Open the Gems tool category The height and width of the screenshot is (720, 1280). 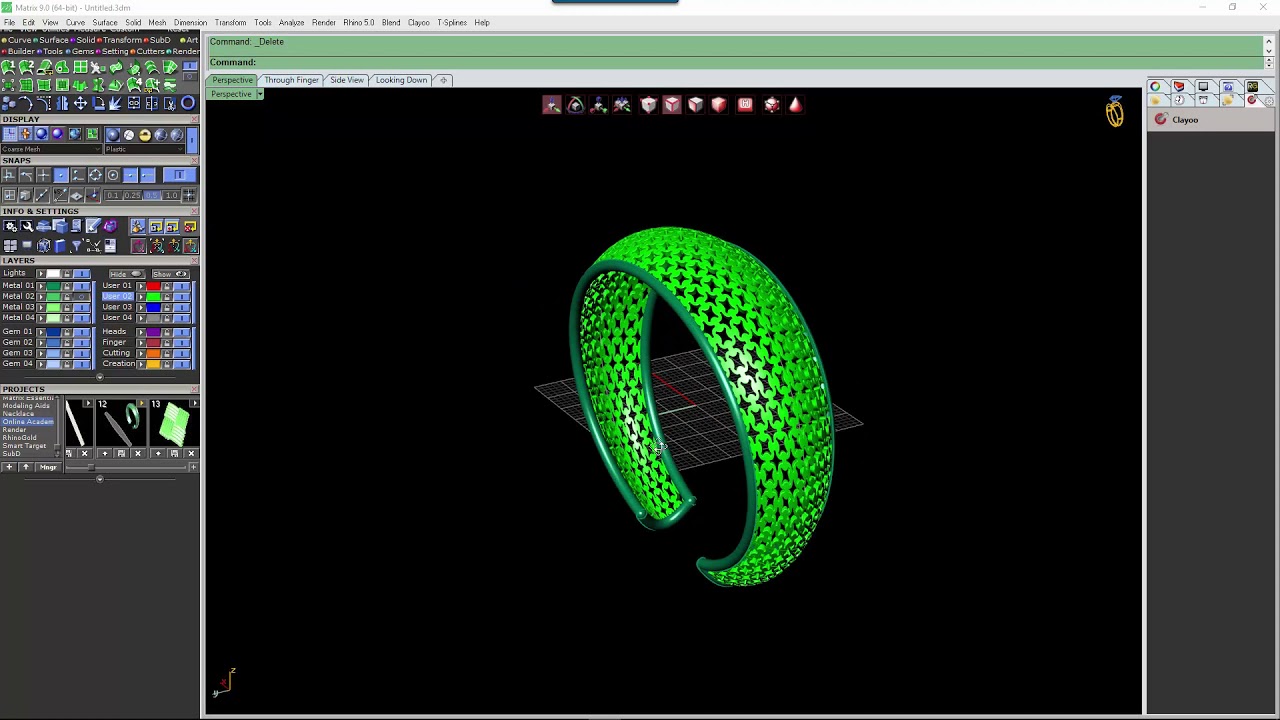click(82, 51)
